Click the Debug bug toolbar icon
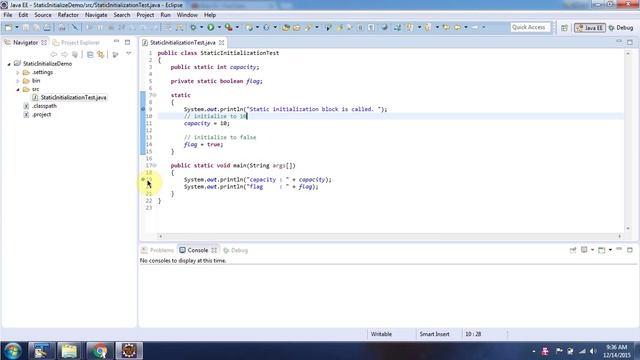This screenshot has height=360, width=640. tap(193, 27)
